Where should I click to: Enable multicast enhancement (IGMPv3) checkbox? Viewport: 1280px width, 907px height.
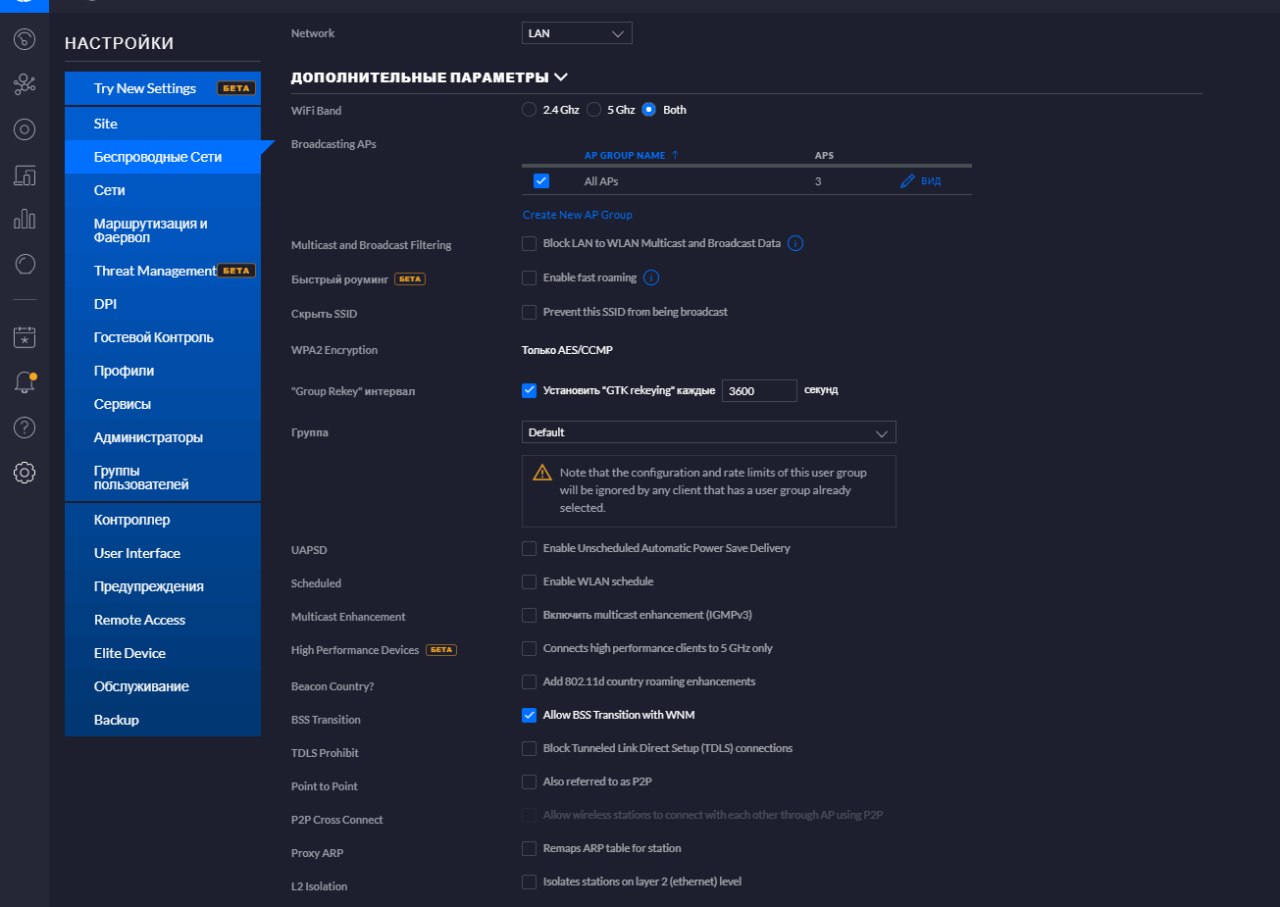[529, 615]
